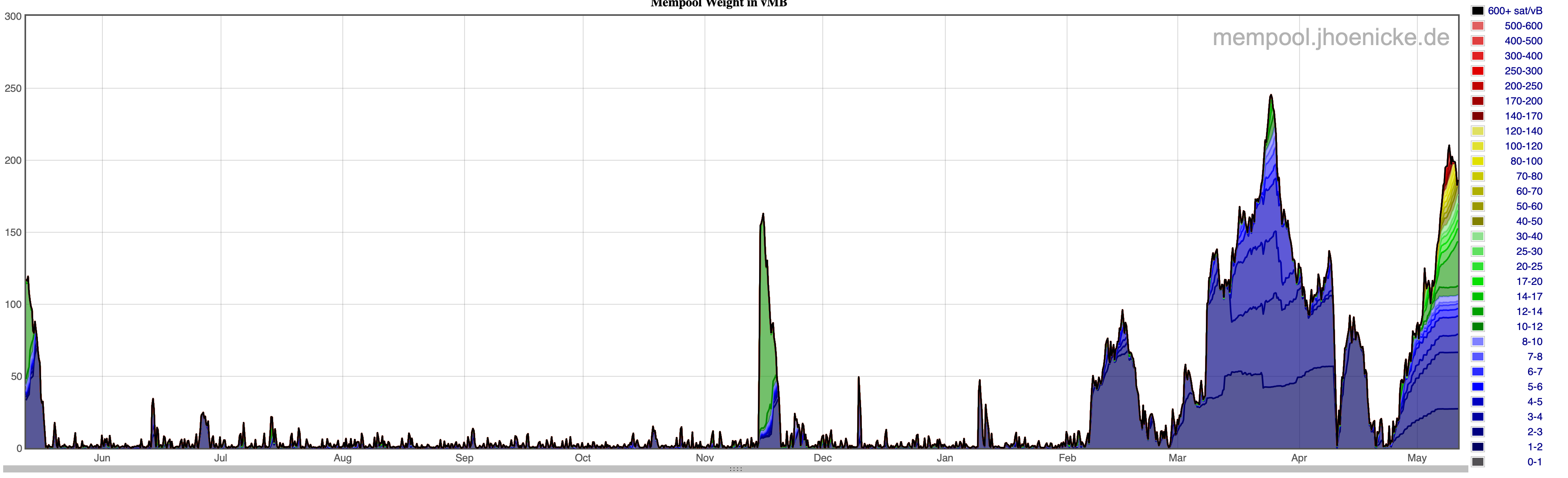Click the Aug x-axis label
Image resolution: width=1568 pixels, height=478 pixels.
coord(343,458)
